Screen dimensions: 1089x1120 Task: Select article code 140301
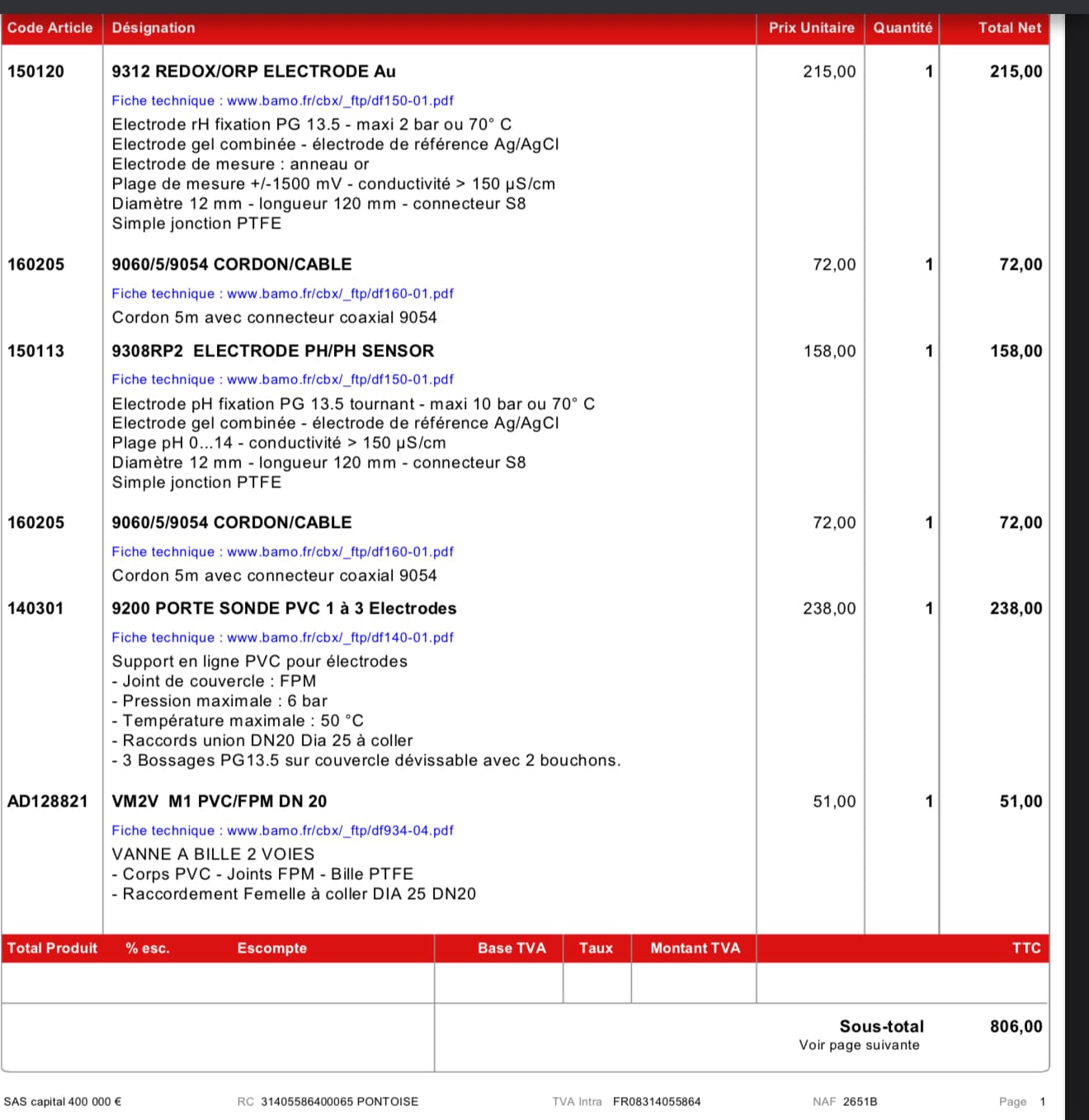(35, 609)
